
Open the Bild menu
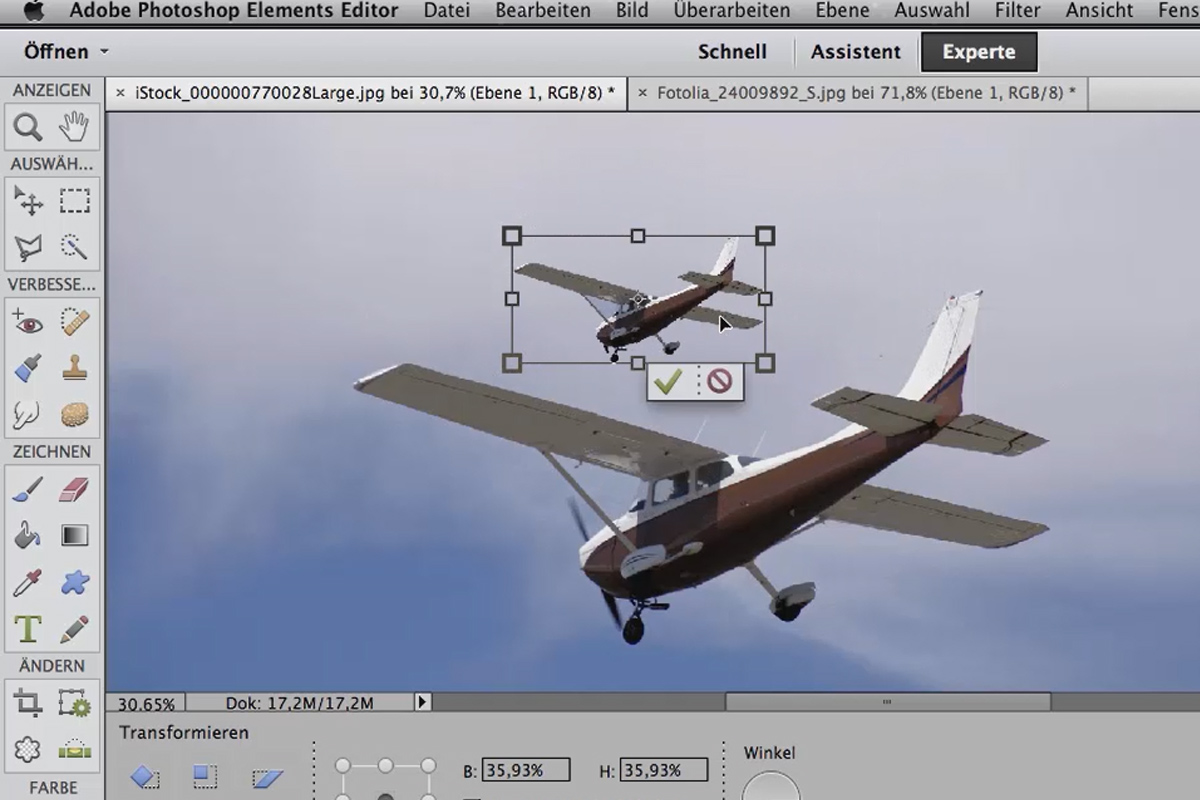[x=633, y=11]
